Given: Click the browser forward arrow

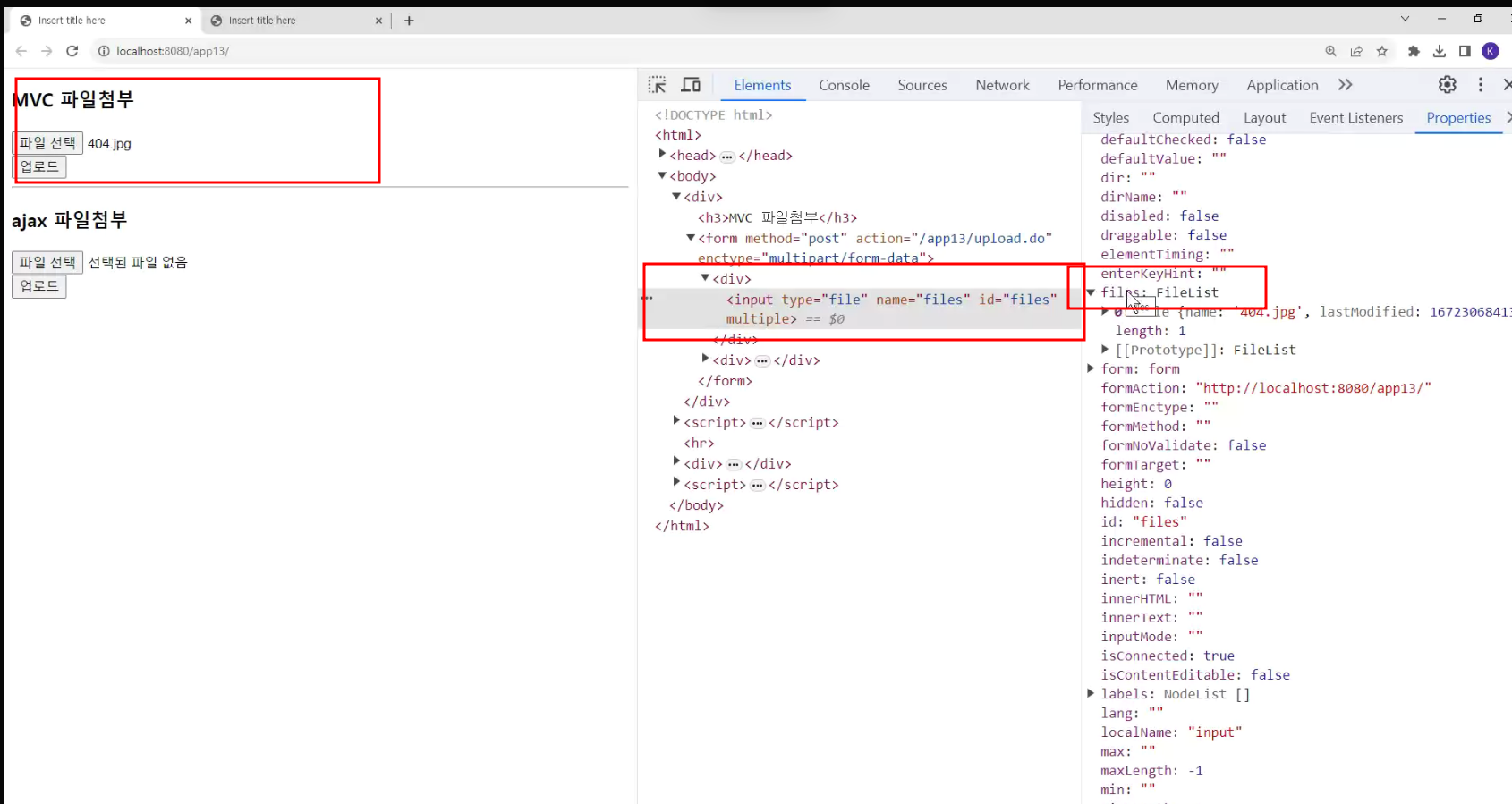Looking at the screenshot, I should 47,51.
